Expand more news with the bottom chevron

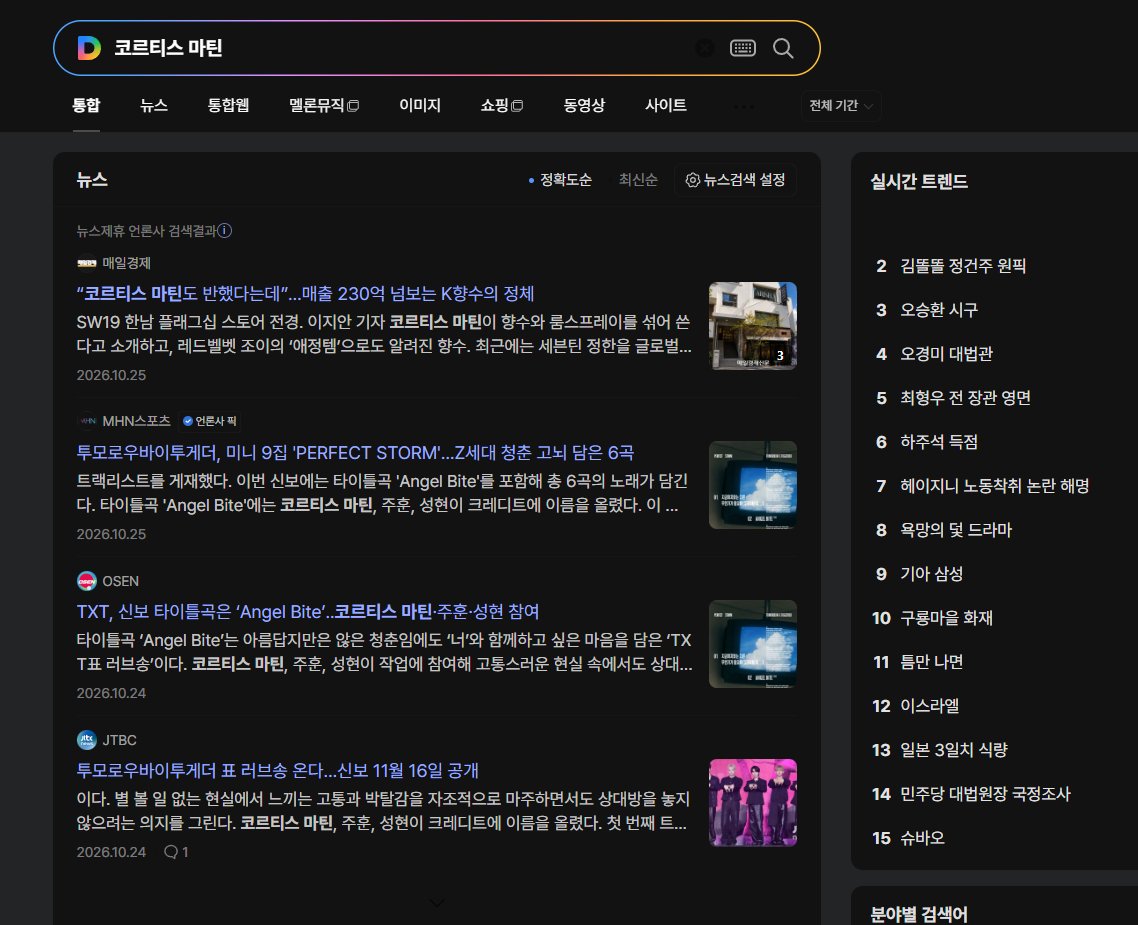click(436, 902)
